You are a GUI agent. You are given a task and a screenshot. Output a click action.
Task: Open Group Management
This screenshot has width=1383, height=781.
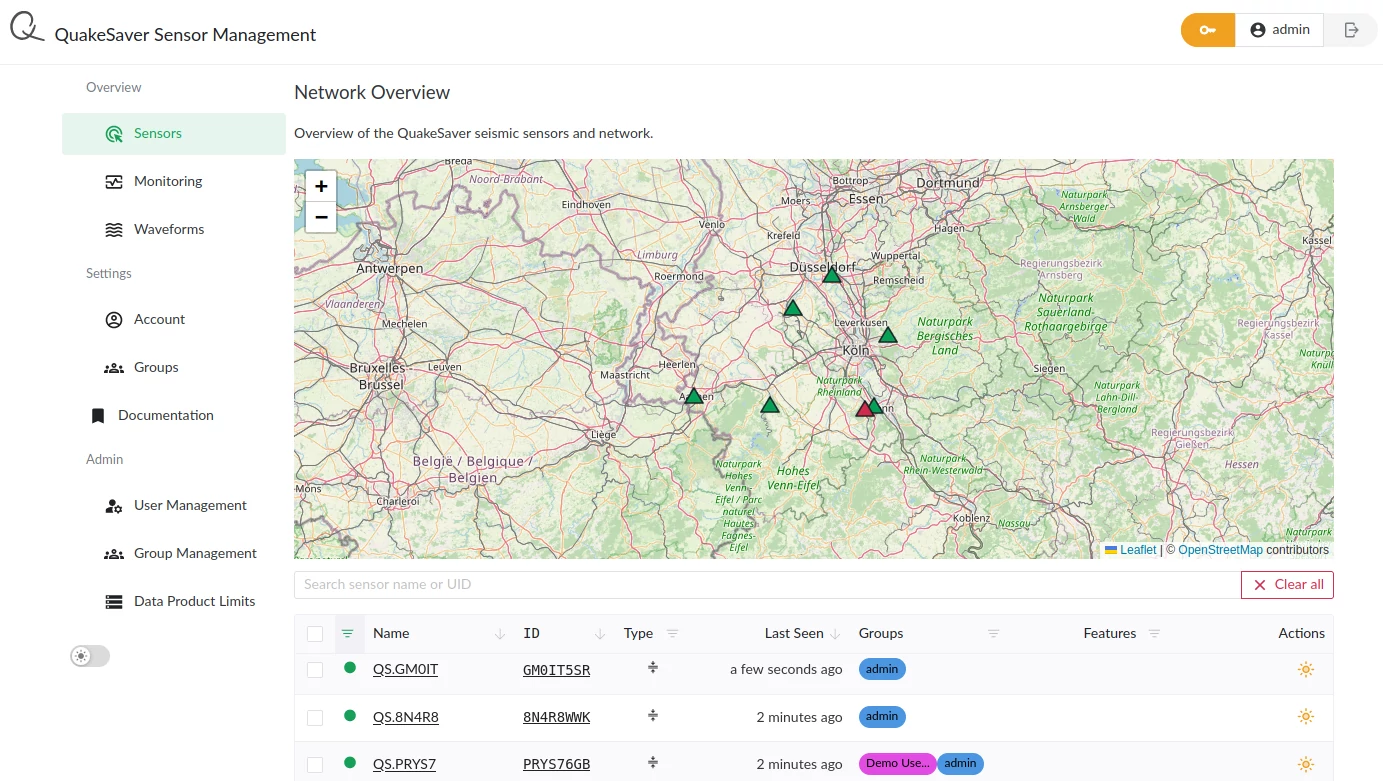(x=174, y=554)
